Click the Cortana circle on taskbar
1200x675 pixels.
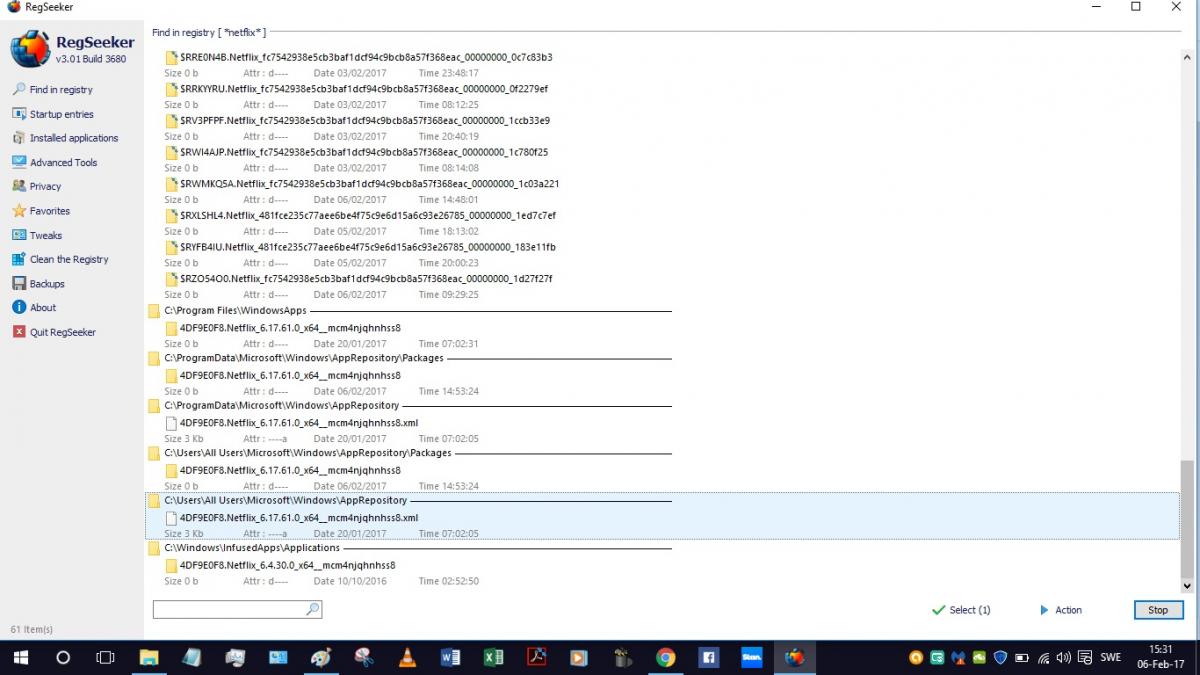click(x=62, y=658)
